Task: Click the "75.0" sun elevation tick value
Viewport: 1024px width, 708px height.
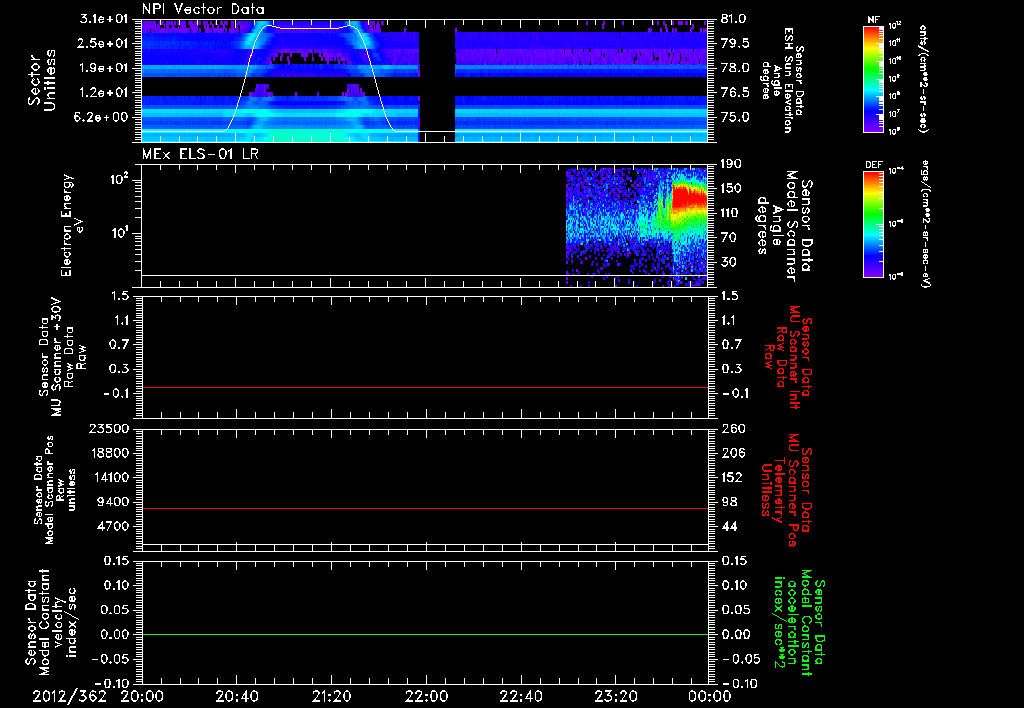Action: pos(735,117)
